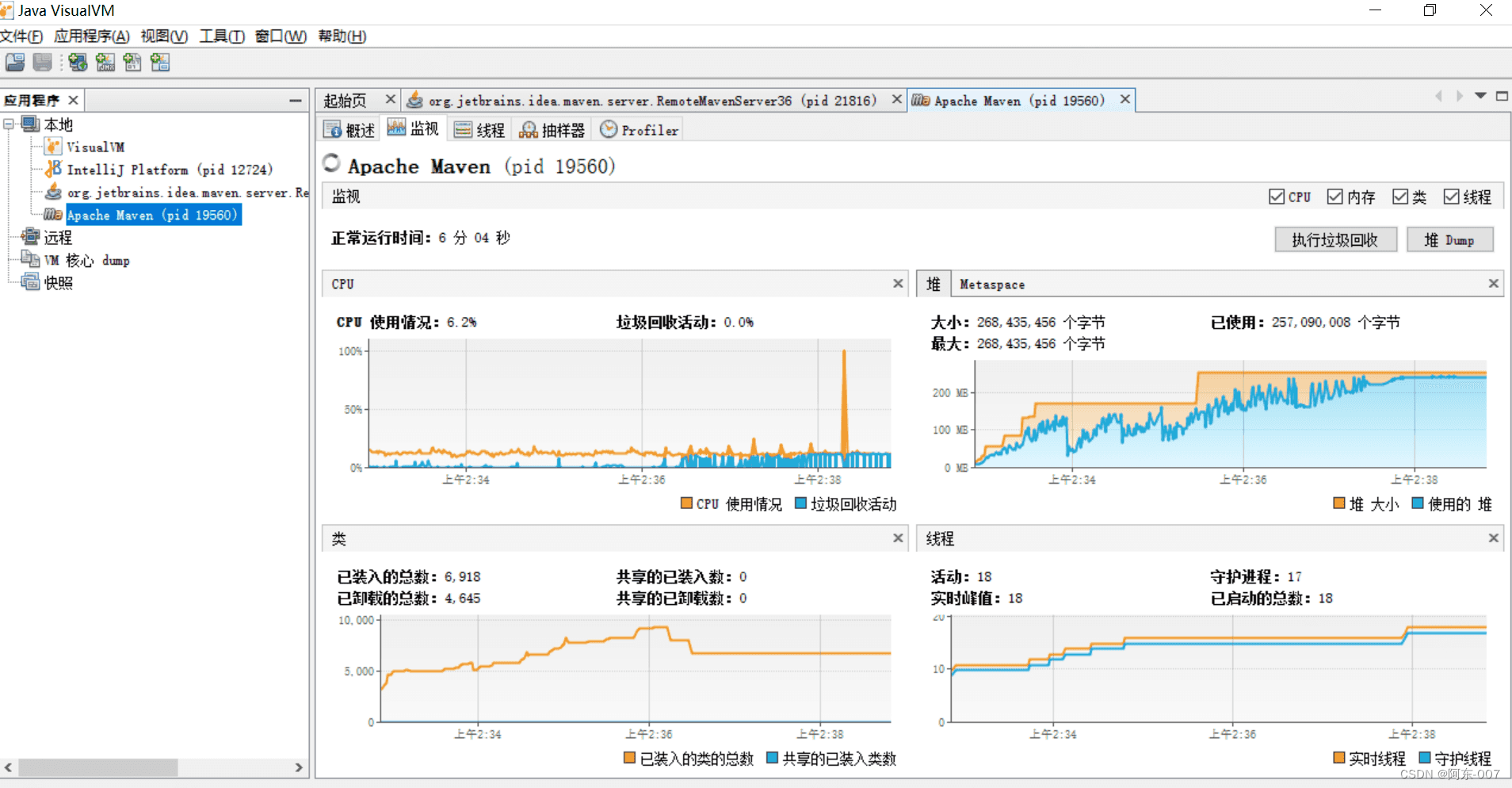
Task: Switch to the Profiler tab
Action: coord(640,130)
